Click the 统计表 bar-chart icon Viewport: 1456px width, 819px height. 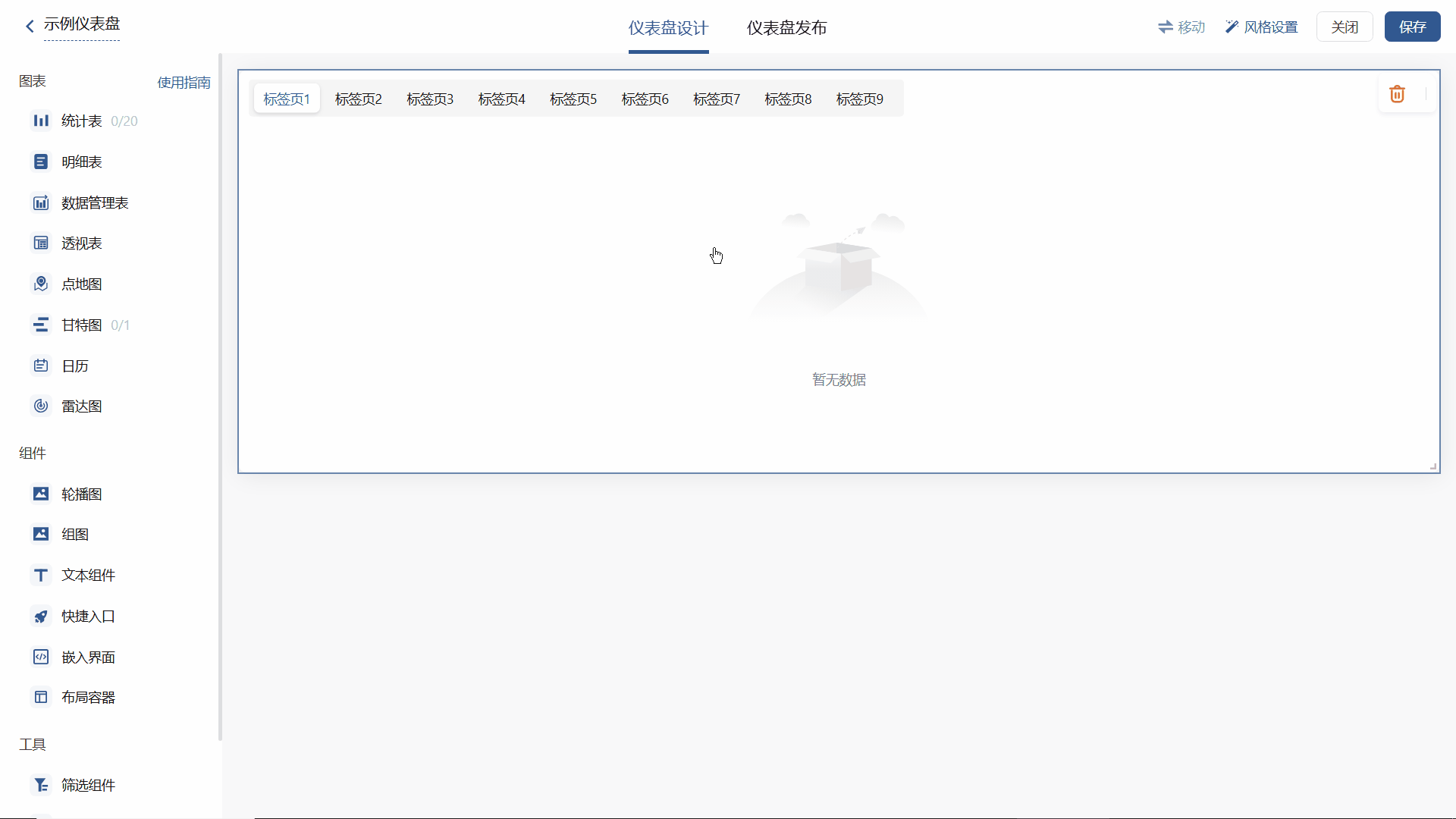pos(41,121)
